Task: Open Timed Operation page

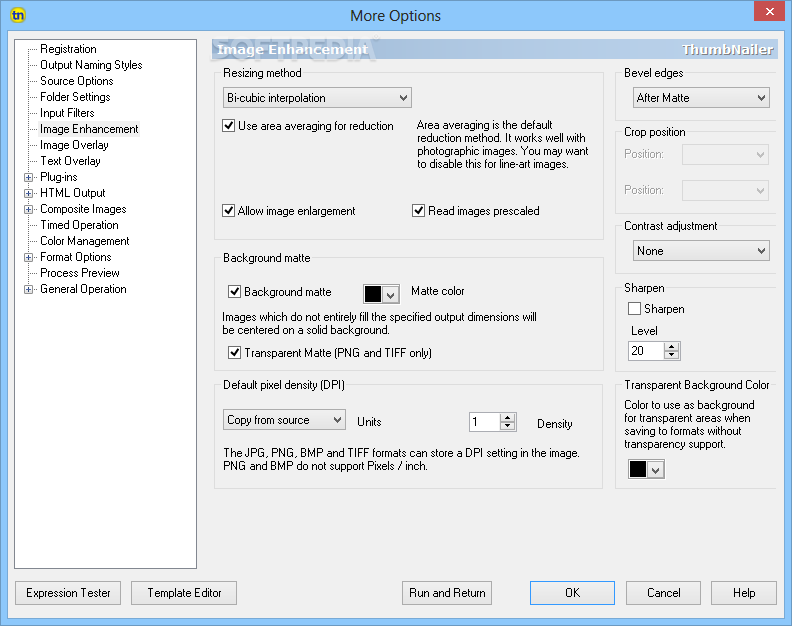Action: pos(79,225)
